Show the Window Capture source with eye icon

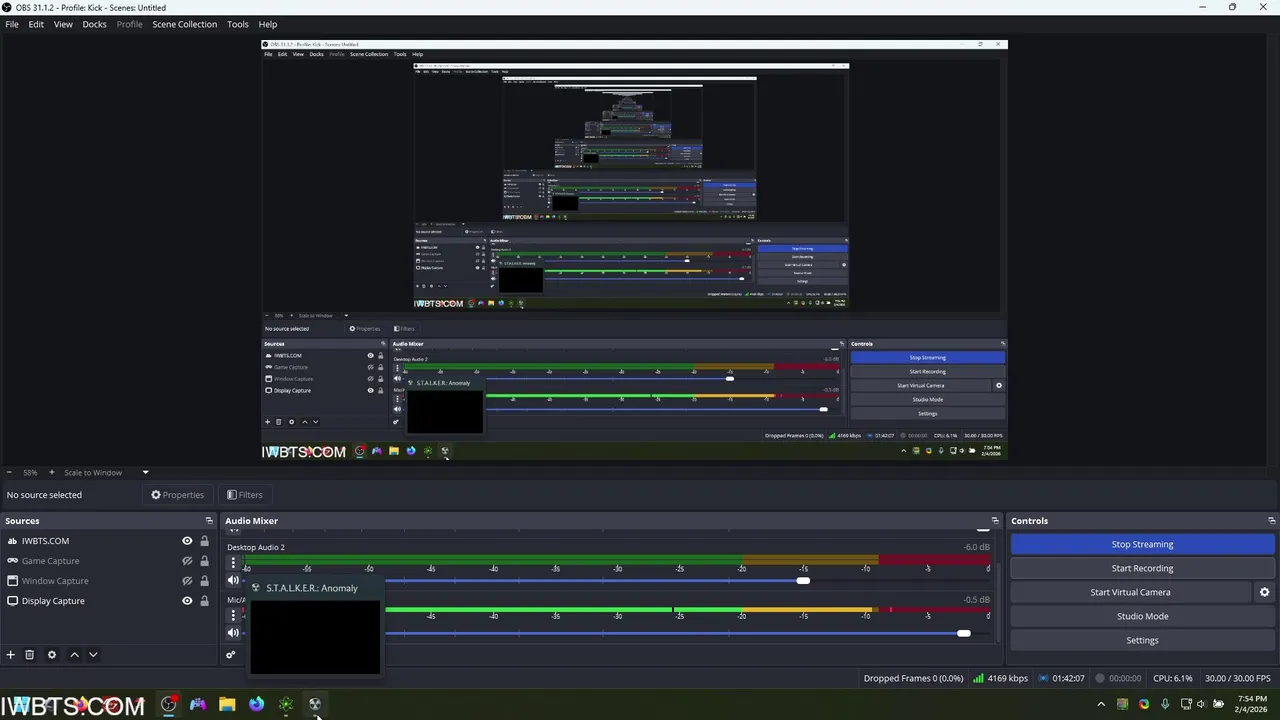click(187, 581)
